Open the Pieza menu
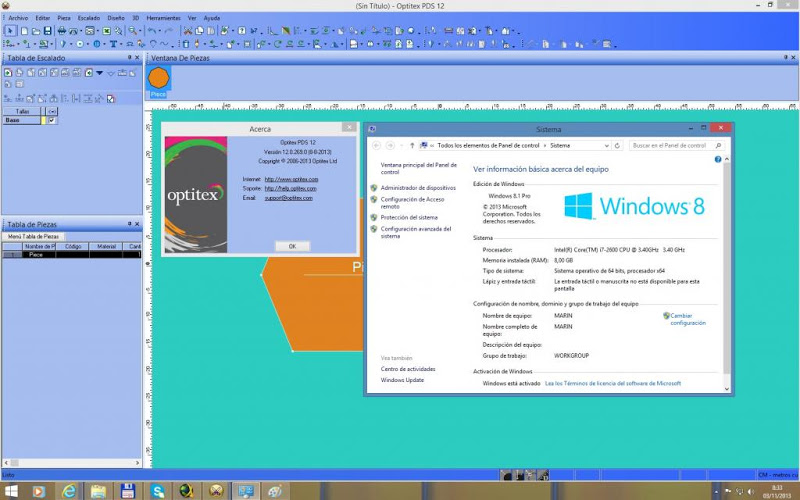Image resolution: width=800 pixels, height=500 pixels. click(64, 18)
